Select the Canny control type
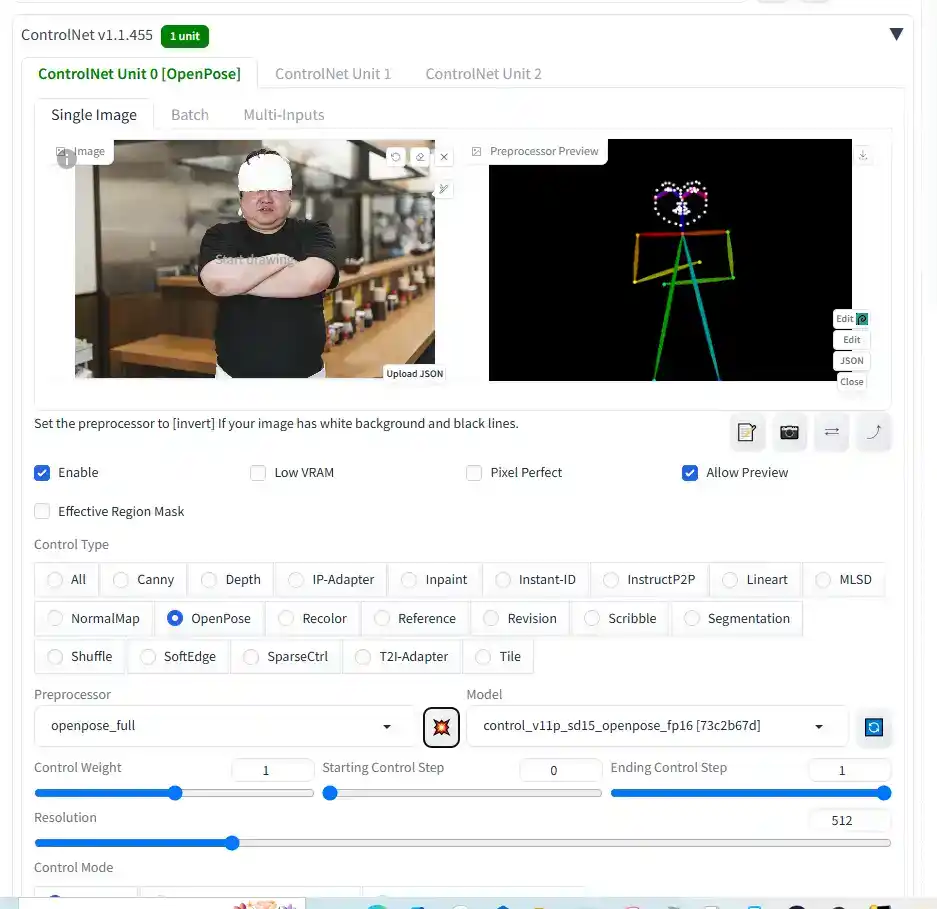Viewport: 937px width, 909px height. (143, 580)
